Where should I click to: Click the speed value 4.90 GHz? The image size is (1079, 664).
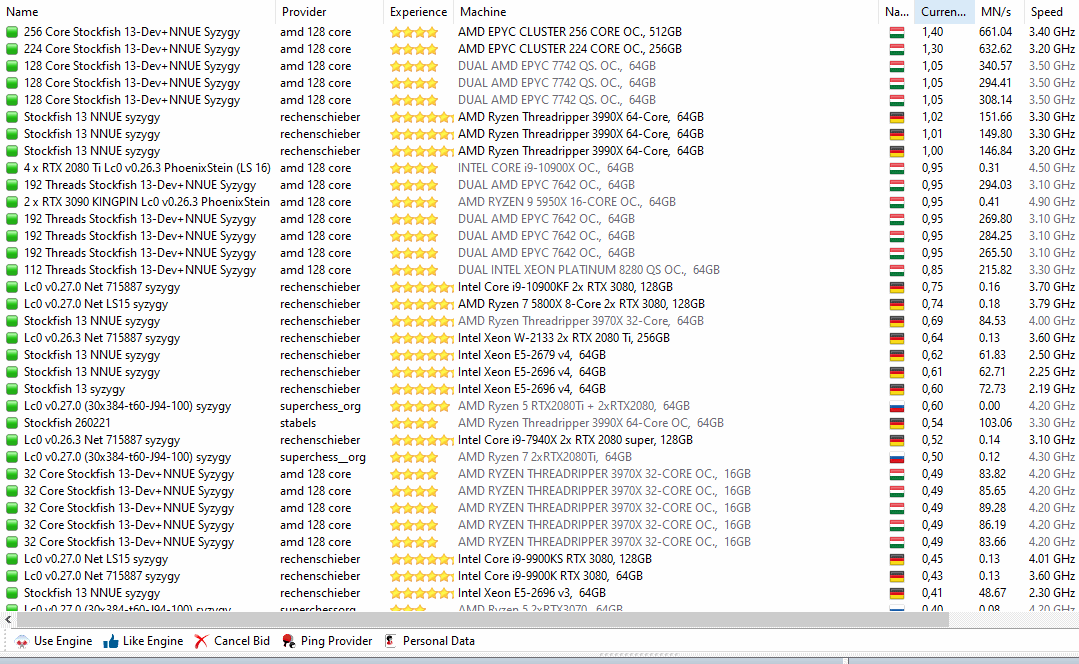[x=1052, y=202]
